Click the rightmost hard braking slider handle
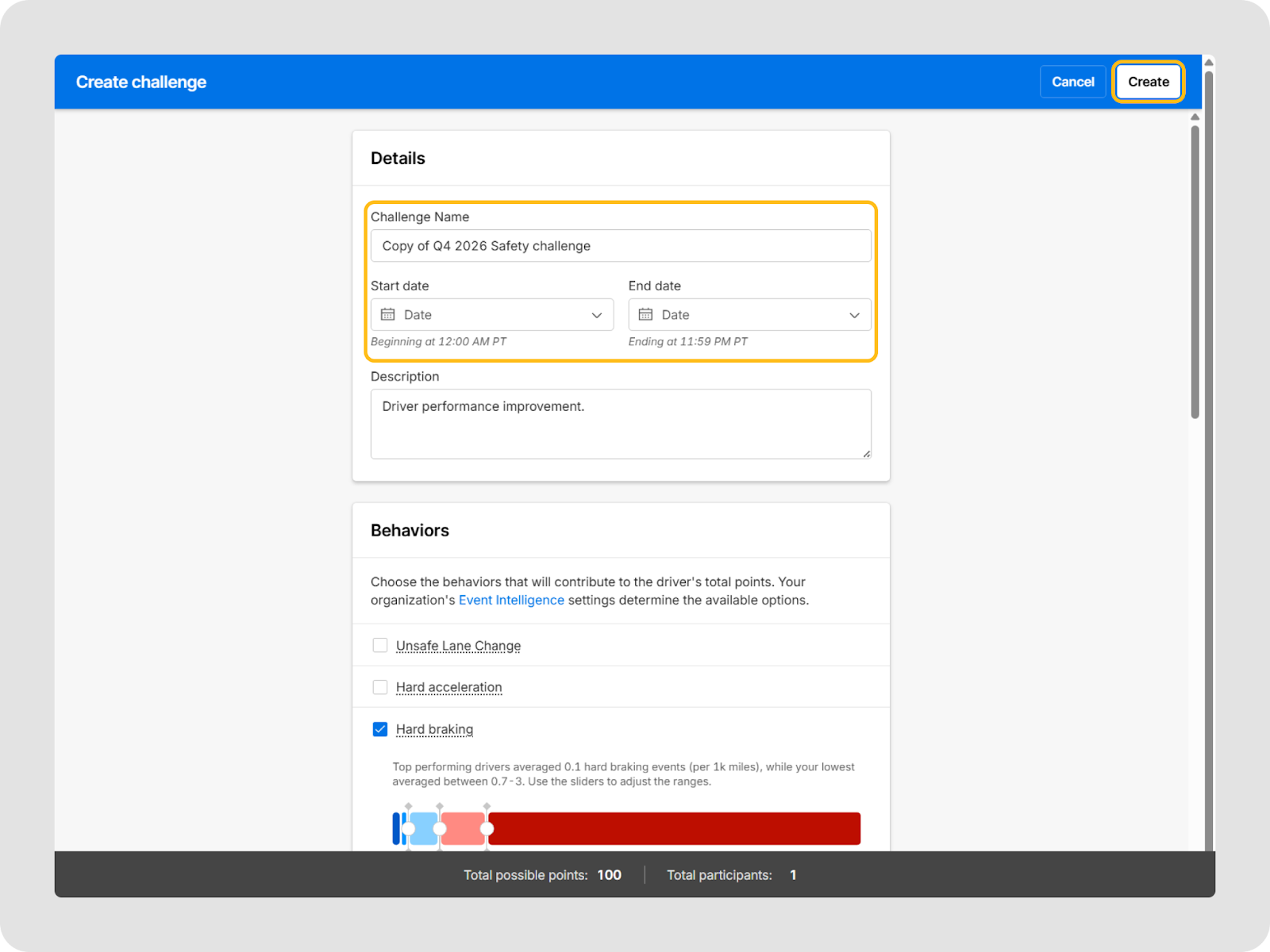The height and width of the screenshot is (952, 1270). click(487, 828)
